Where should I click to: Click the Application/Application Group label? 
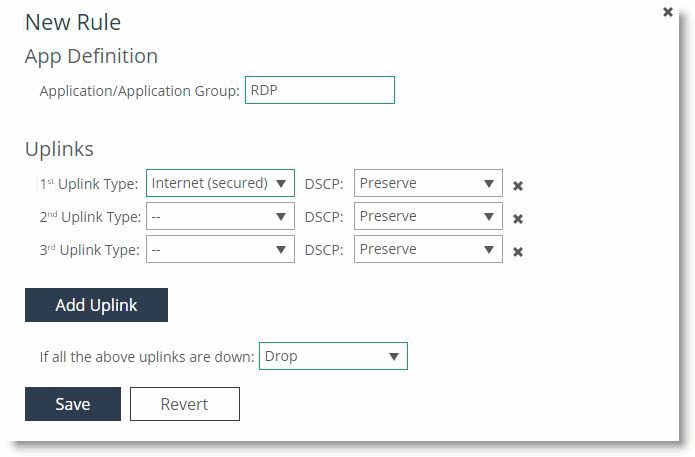point(139,91)
